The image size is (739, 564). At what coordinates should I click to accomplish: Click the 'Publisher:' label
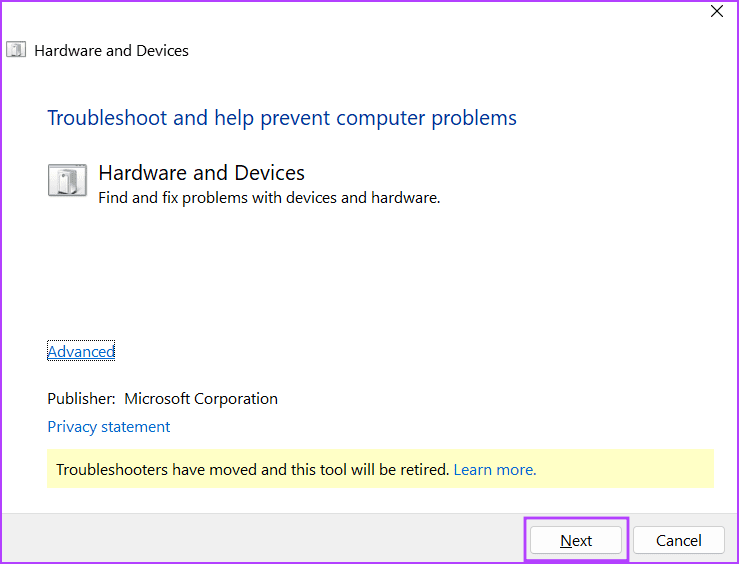[81, 399]
